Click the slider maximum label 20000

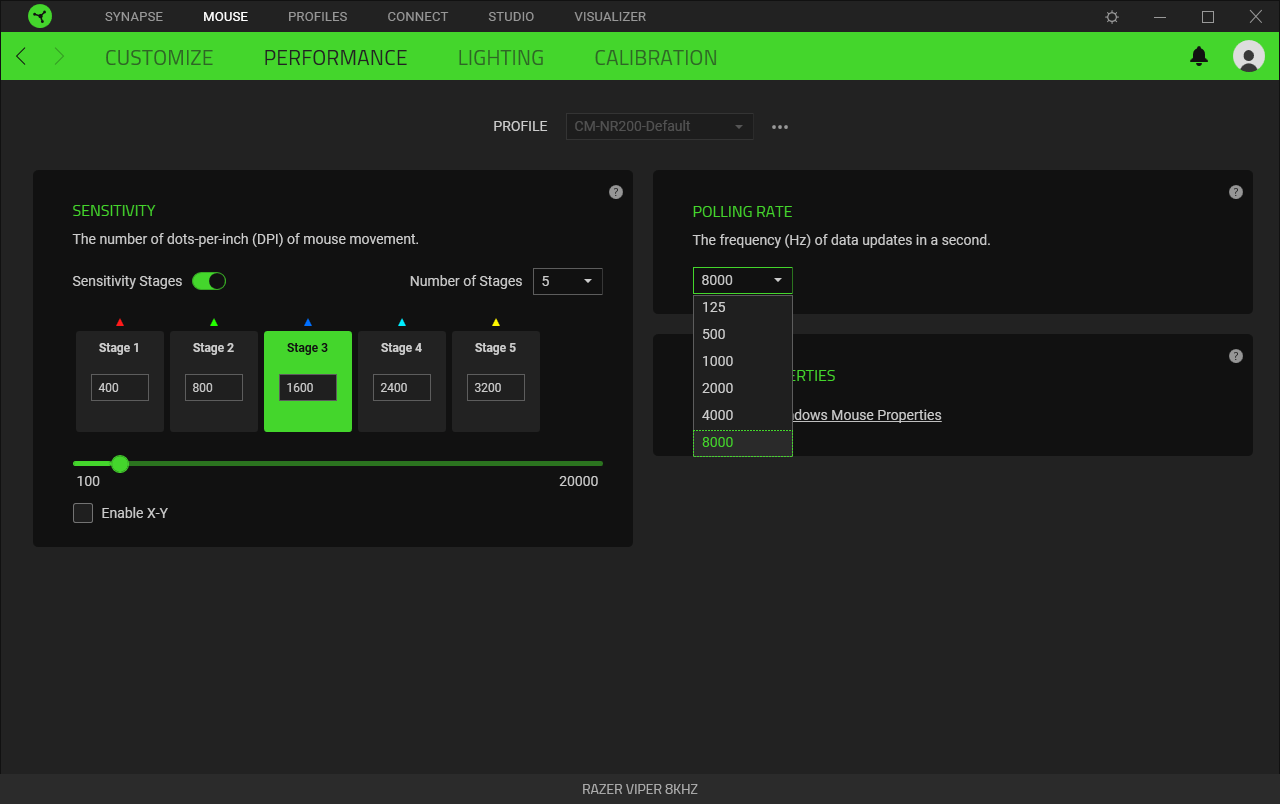pos(579,481)
